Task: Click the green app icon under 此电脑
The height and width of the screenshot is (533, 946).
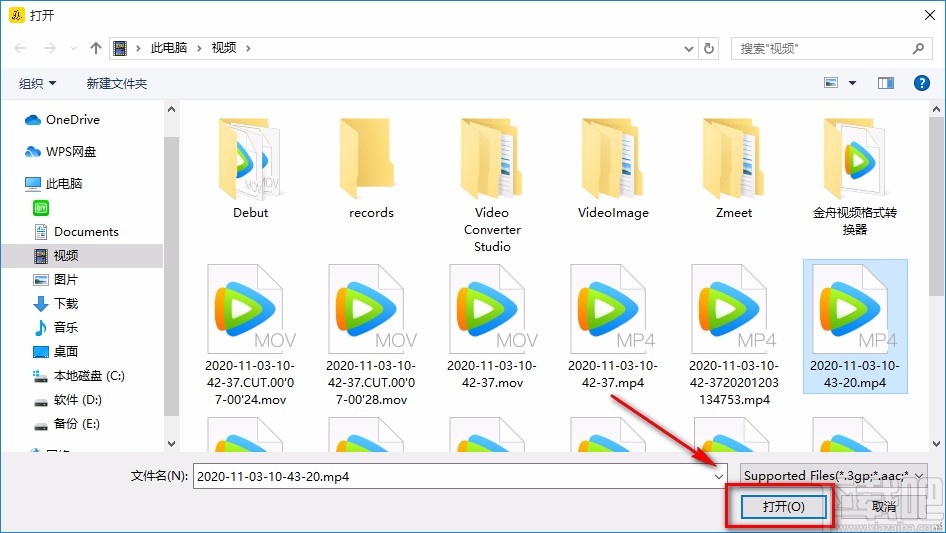Action: (x=40, y=208)
